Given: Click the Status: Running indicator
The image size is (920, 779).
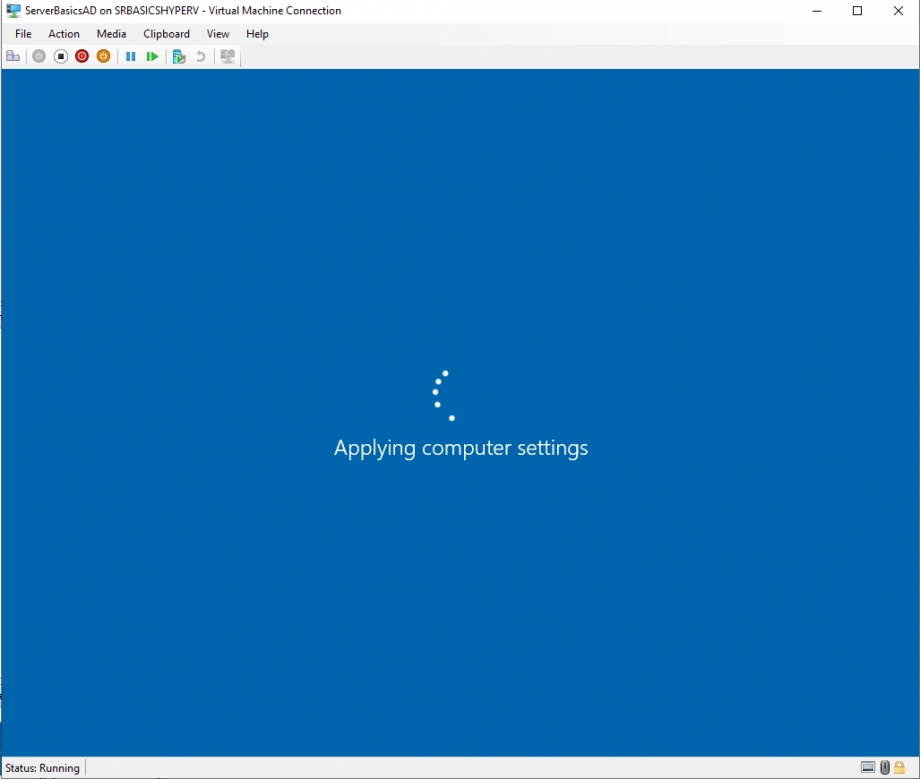Looking at the screenshot, I should click(42, 767).
